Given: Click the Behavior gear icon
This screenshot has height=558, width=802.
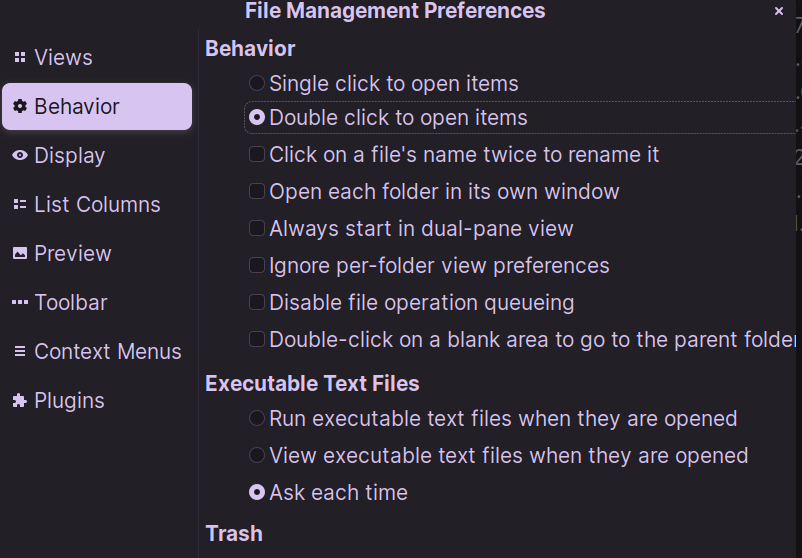Looking at the screenshot, I should tap(20, 106).
